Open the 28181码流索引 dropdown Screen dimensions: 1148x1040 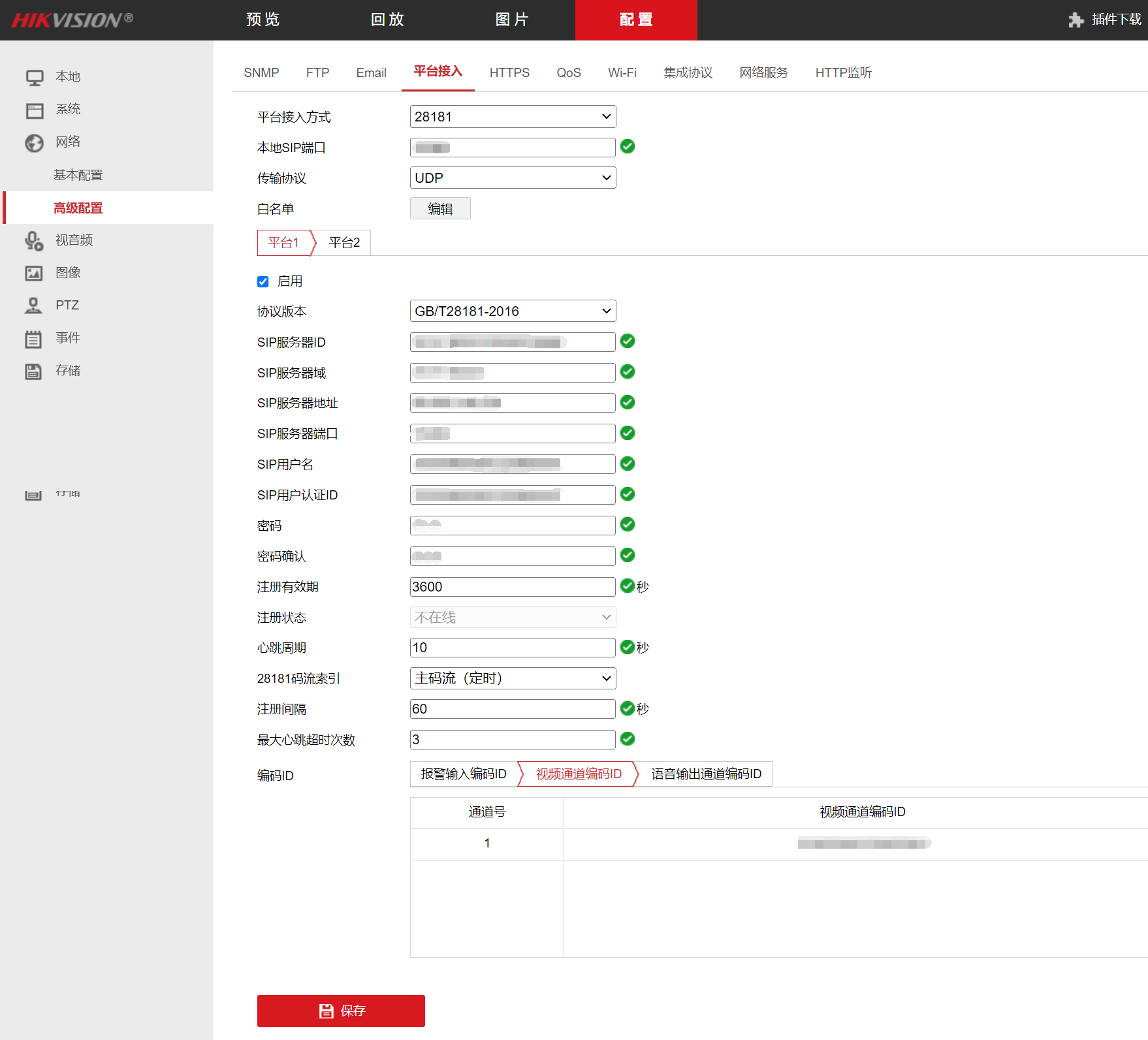click(x=513, y=679)
